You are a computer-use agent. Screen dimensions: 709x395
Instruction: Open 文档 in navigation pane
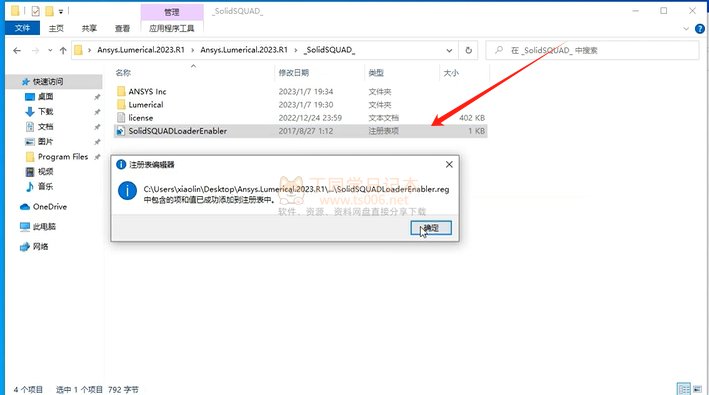45,127
